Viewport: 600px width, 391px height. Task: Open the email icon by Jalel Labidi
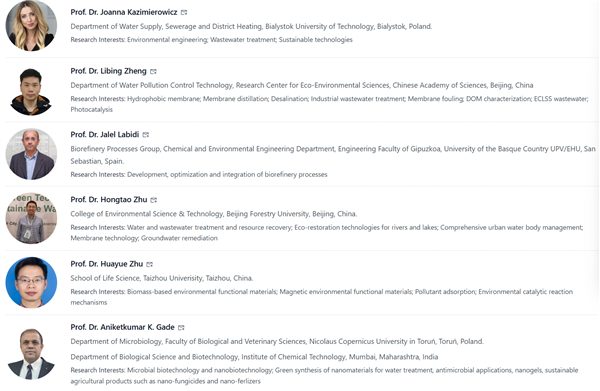click(x=146, y=135)
